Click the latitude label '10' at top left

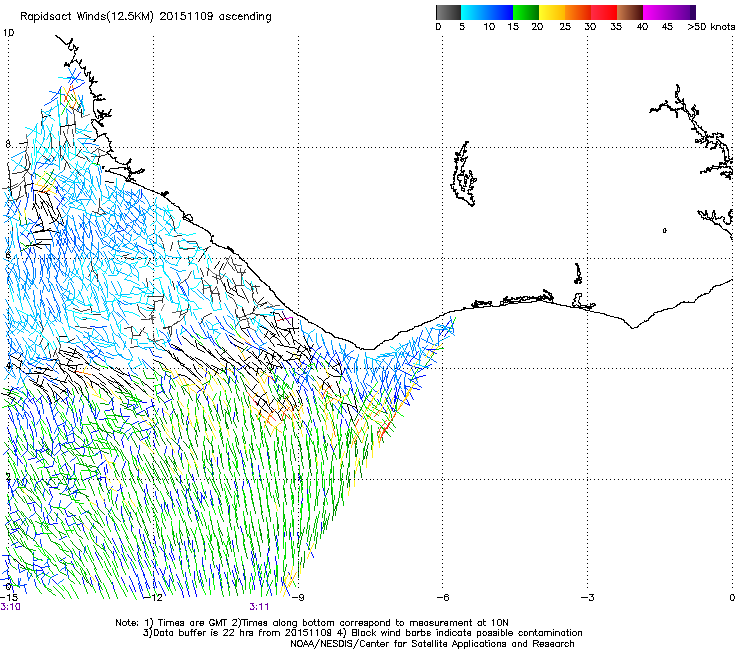coord(8,33)
